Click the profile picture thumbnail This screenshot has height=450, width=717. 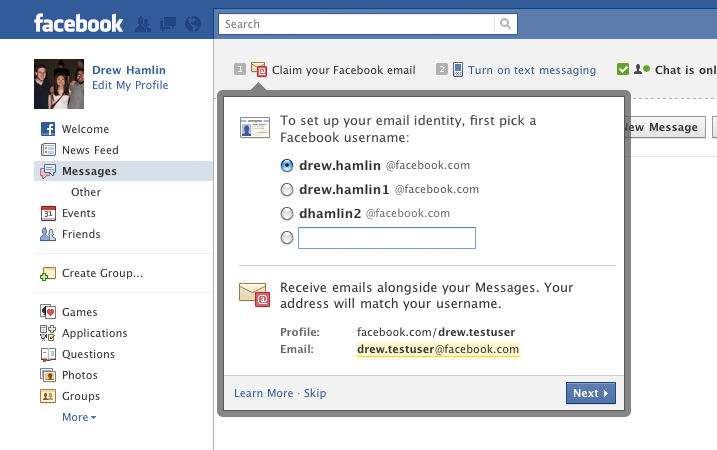click(x=59, y=84)
